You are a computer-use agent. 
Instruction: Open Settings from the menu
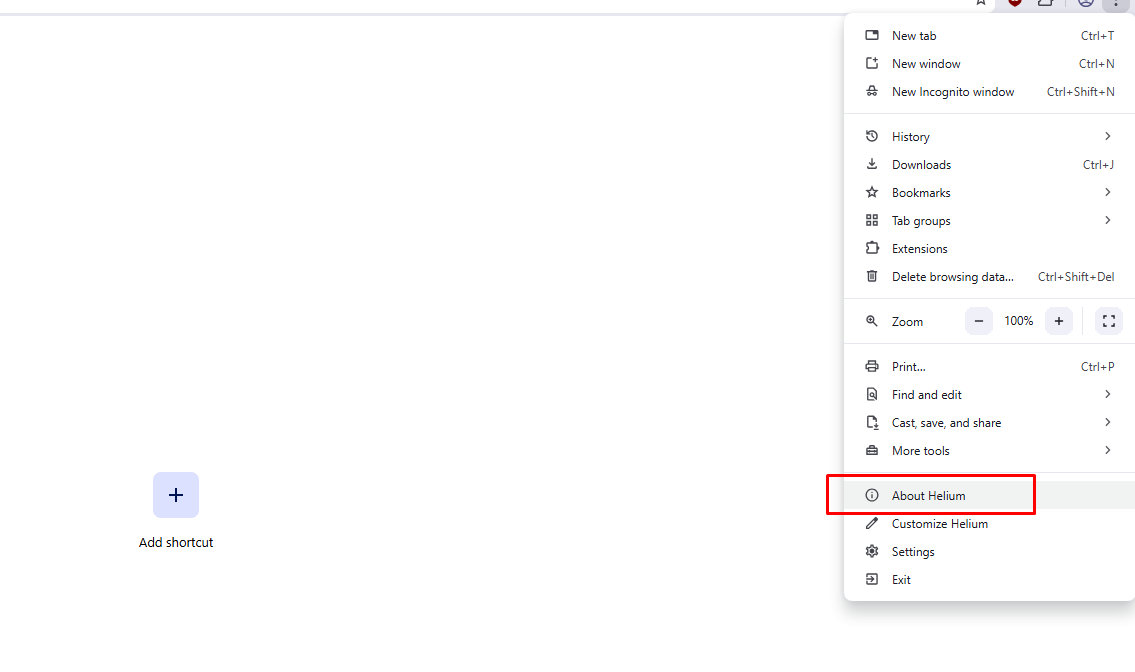tap(913, 551)
